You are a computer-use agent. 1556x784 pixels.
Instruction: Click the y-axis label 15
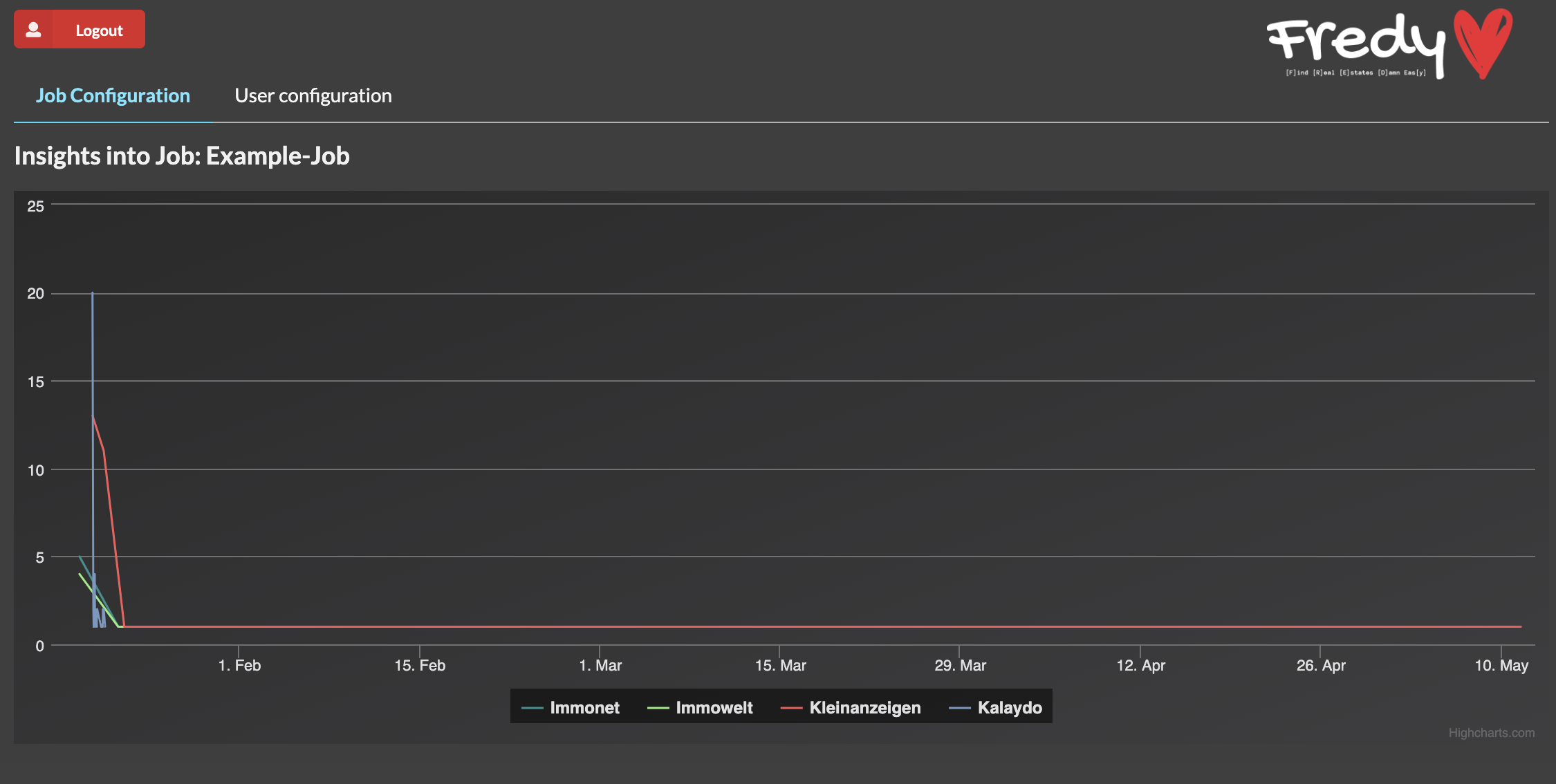(35, 382)
